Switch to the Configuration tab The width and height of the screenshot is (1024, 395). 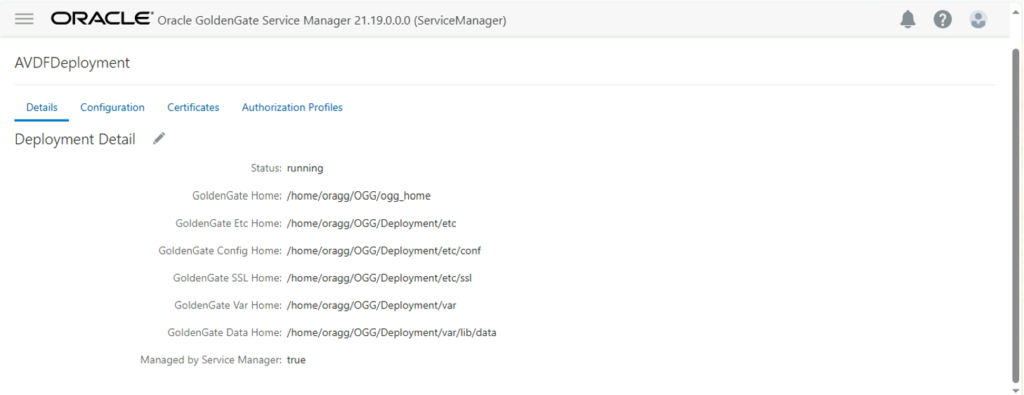[x=112, y=107]
